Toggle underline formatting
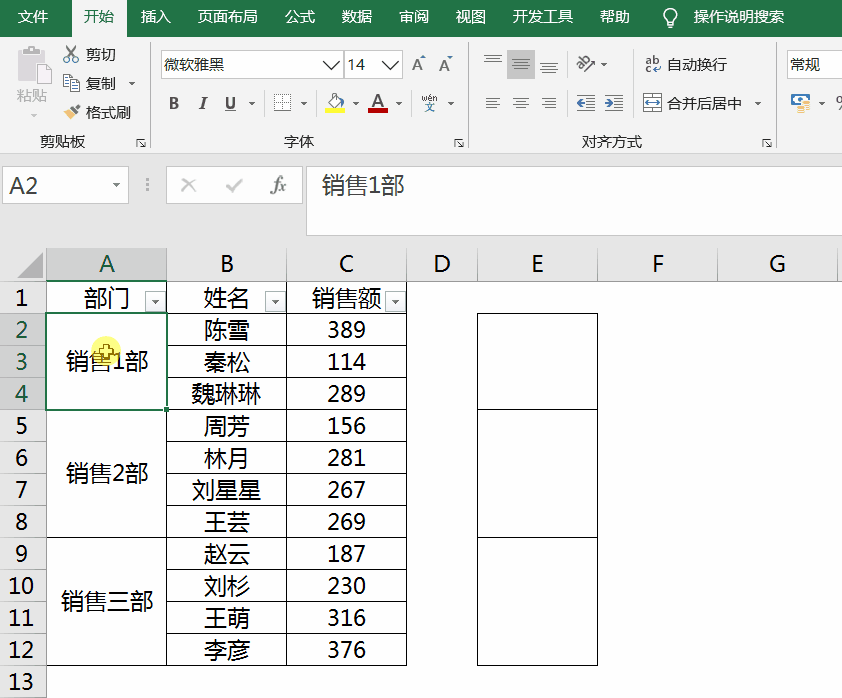 click(230, 103)
